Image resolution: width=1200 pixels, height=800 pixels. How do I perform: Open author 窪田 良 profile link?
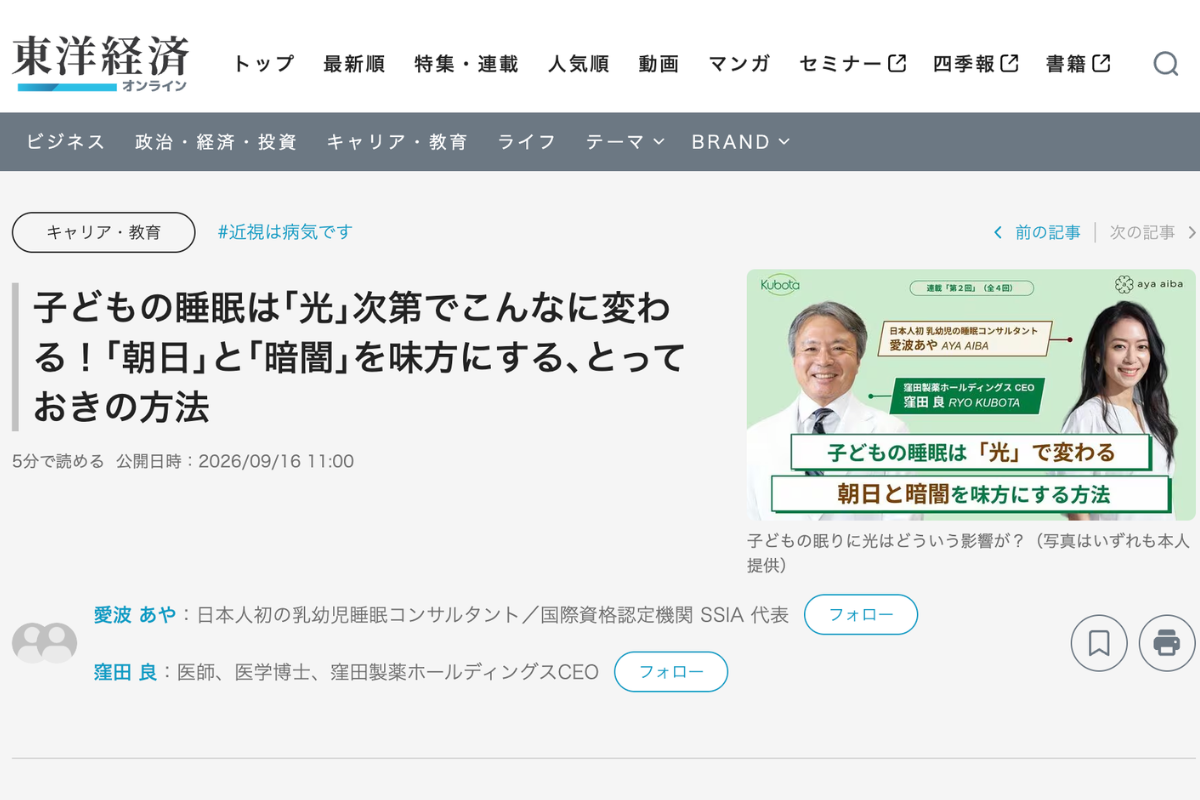point(125,672)
